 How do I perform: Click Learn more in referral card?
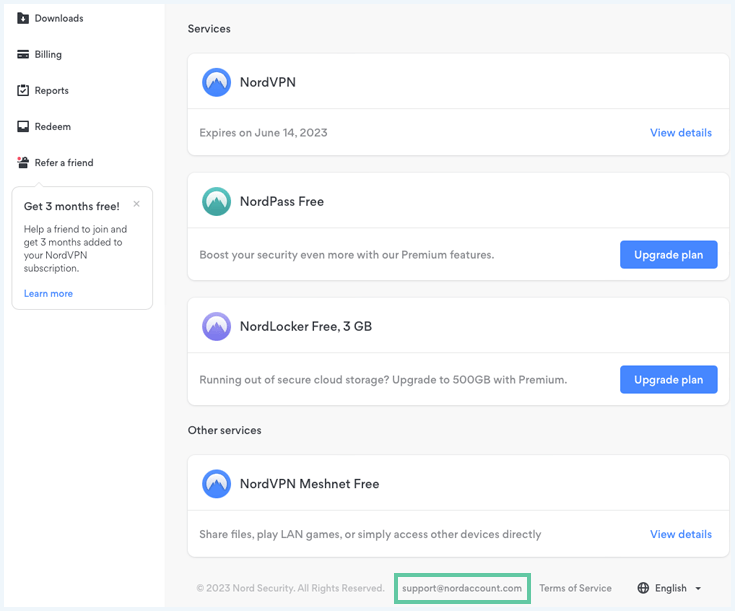(48, 294)
